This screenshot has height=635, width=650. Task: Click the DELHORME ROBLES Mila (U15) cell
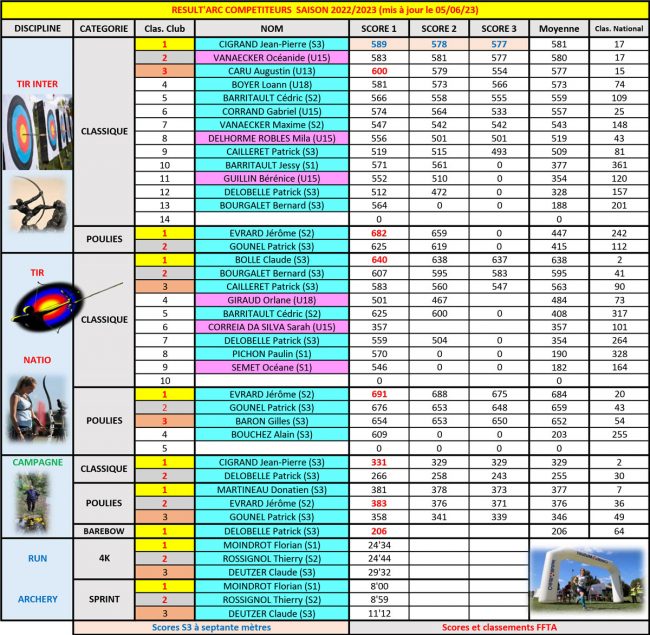(272, 138)
